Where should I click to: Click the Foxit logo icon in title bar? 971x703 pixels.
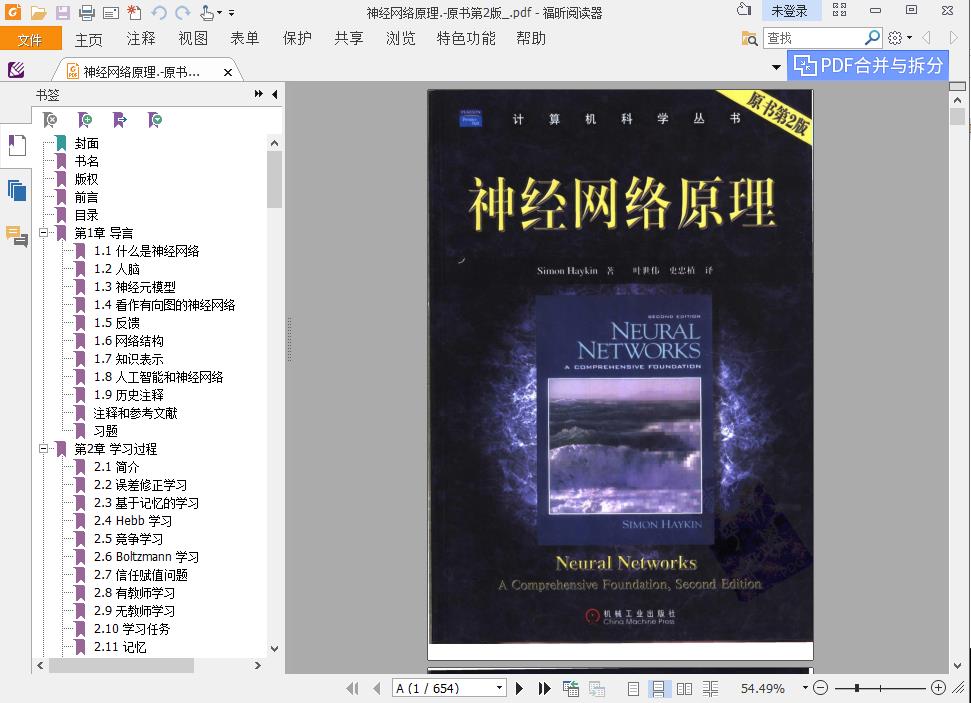pyautogui.click(x=13, y=12)
